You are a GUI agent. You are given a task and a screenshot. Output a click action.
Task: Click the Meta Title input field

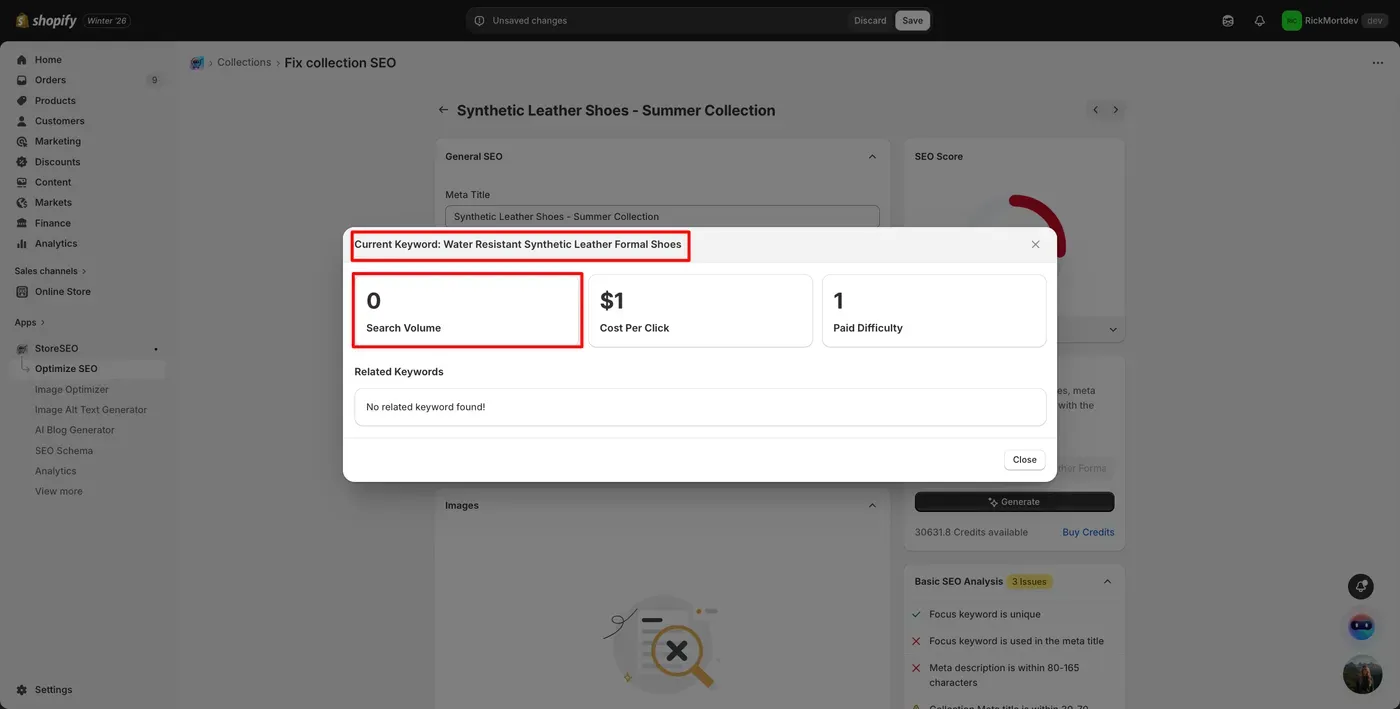coord(662,216)
